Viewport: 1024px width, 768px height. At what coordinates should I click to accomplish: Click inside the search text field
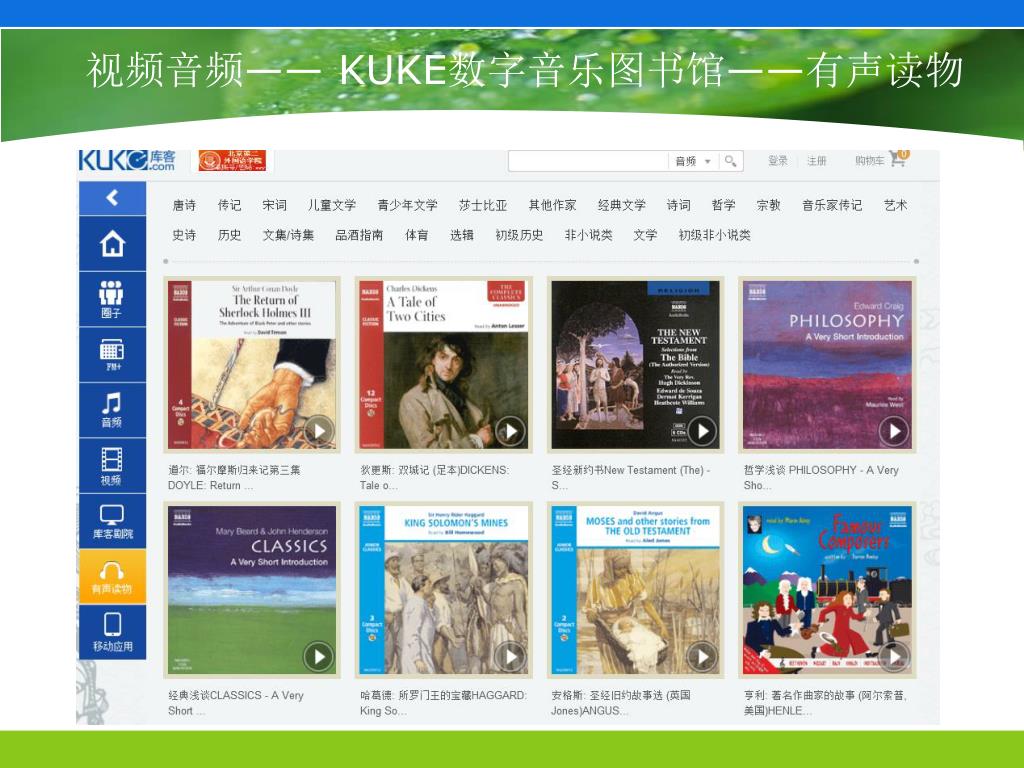(588, 161)
